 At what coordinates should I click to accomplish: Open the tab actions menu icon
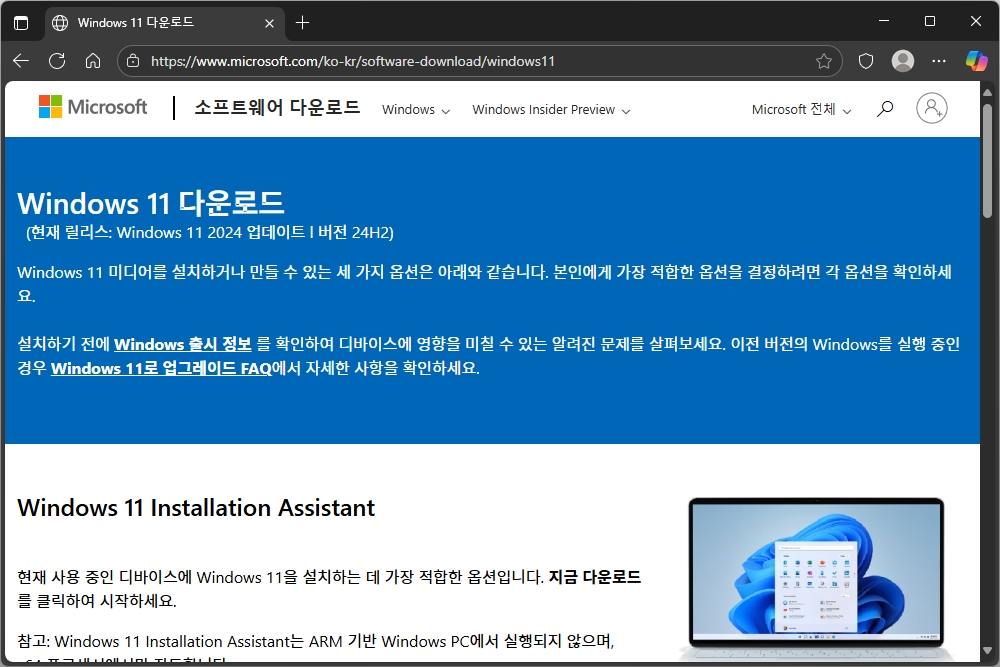click(21, 23)
